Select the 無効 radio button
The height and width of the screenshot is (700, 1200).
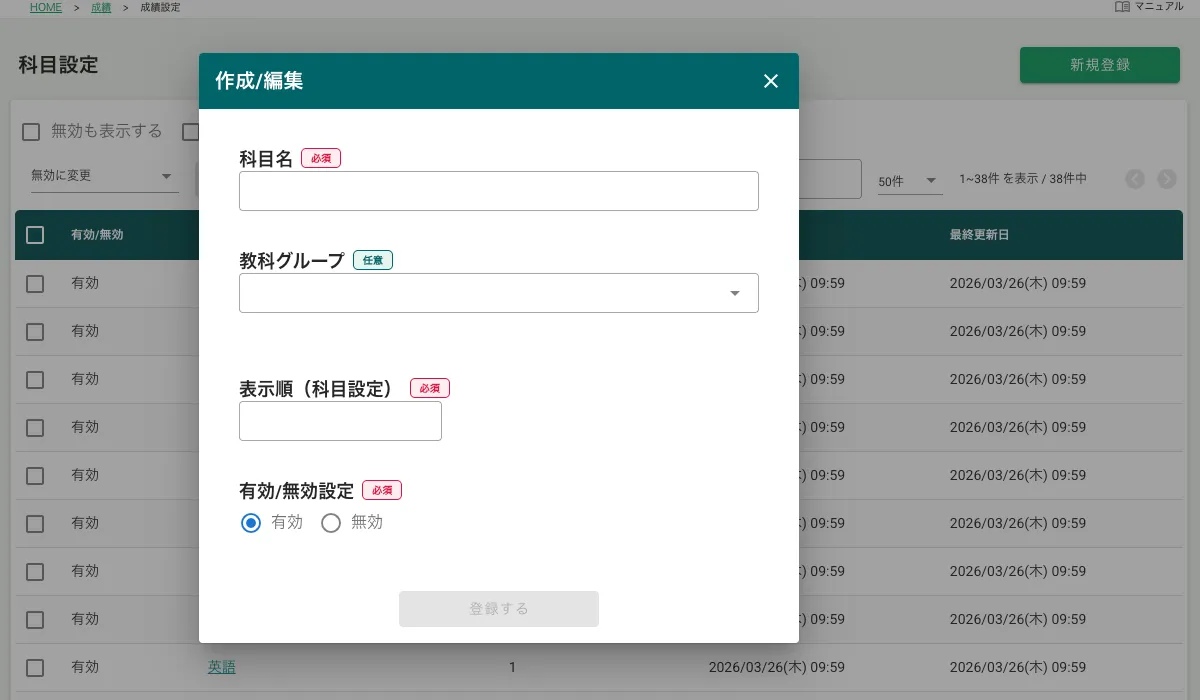[331, 522]
